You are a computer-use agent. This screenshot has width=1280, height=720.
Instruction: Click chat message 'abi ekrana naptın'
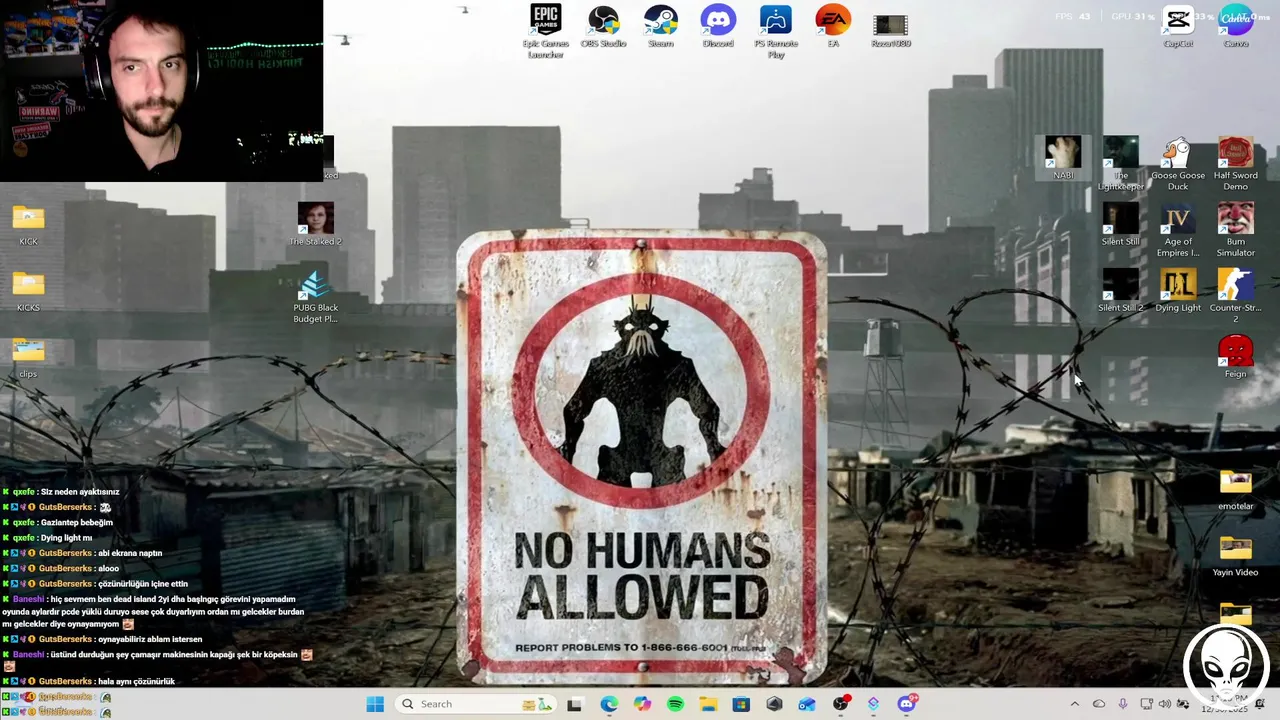click(129, 553)
